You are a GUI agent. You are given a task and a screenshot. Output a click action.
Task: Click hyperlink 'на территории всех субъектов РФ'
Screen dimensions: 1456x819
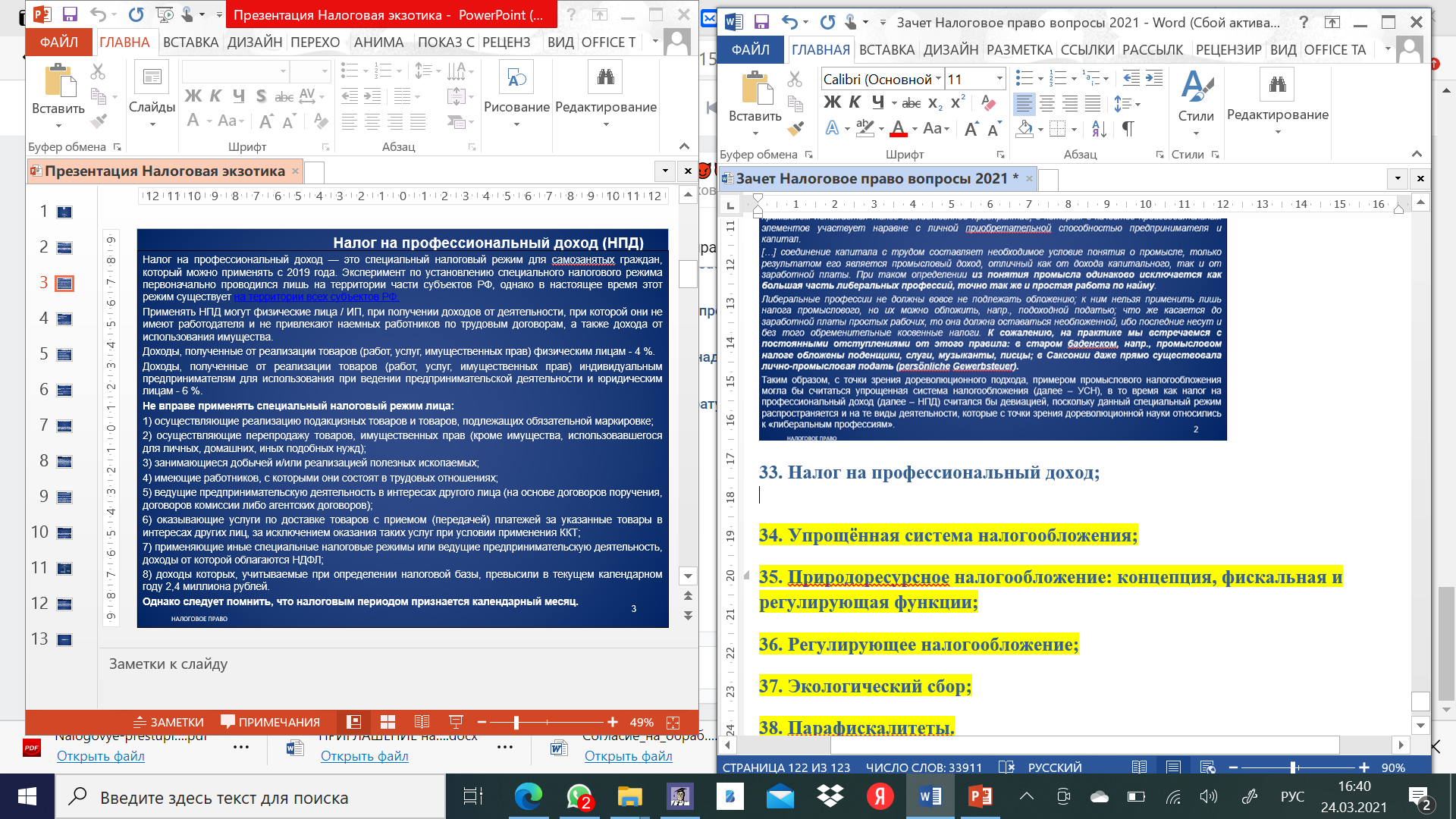coord(315,297)
